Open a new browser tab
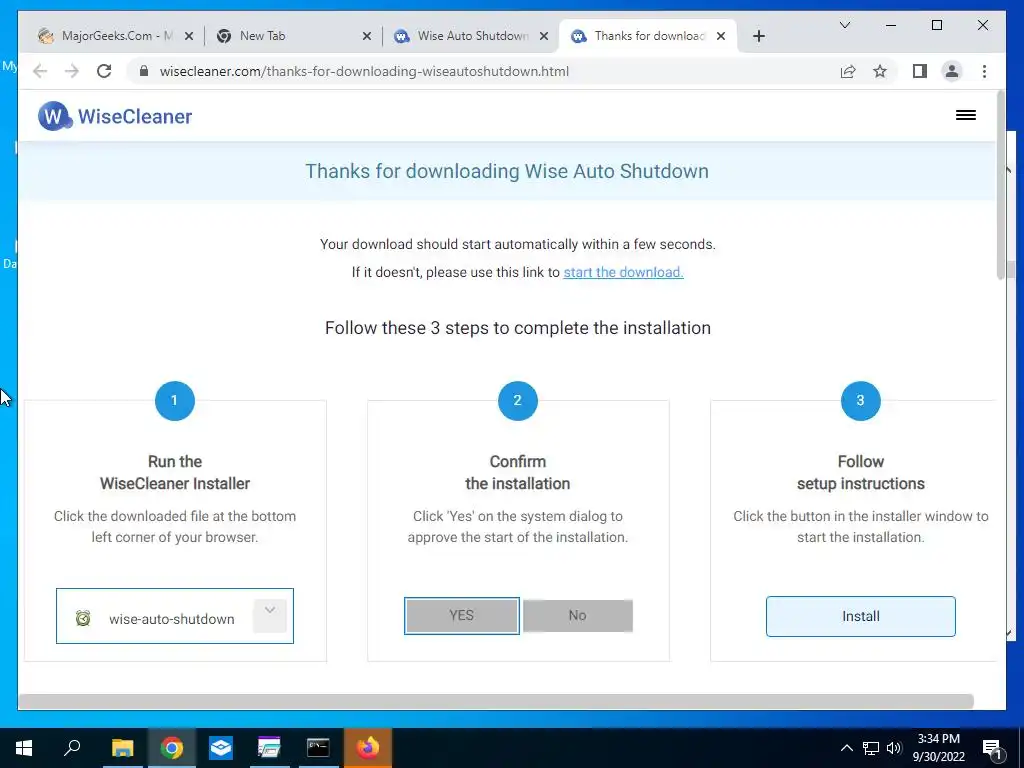This screenshot has width=1024, height=768. pos(758,36)
